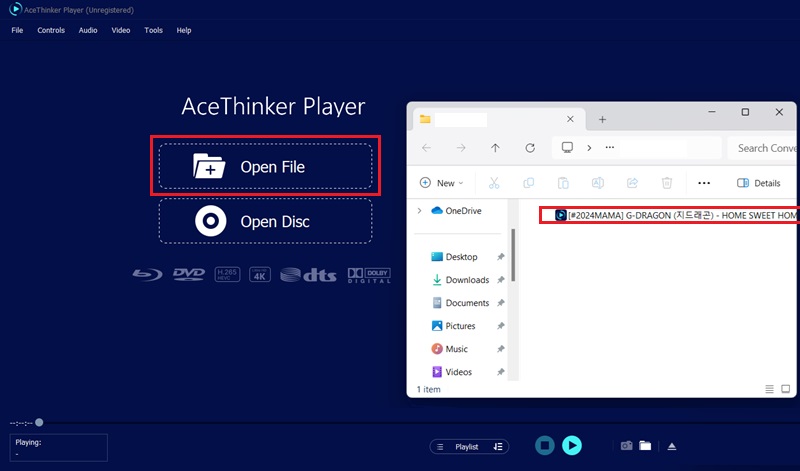Click the Explorer Up arrow

495,147
